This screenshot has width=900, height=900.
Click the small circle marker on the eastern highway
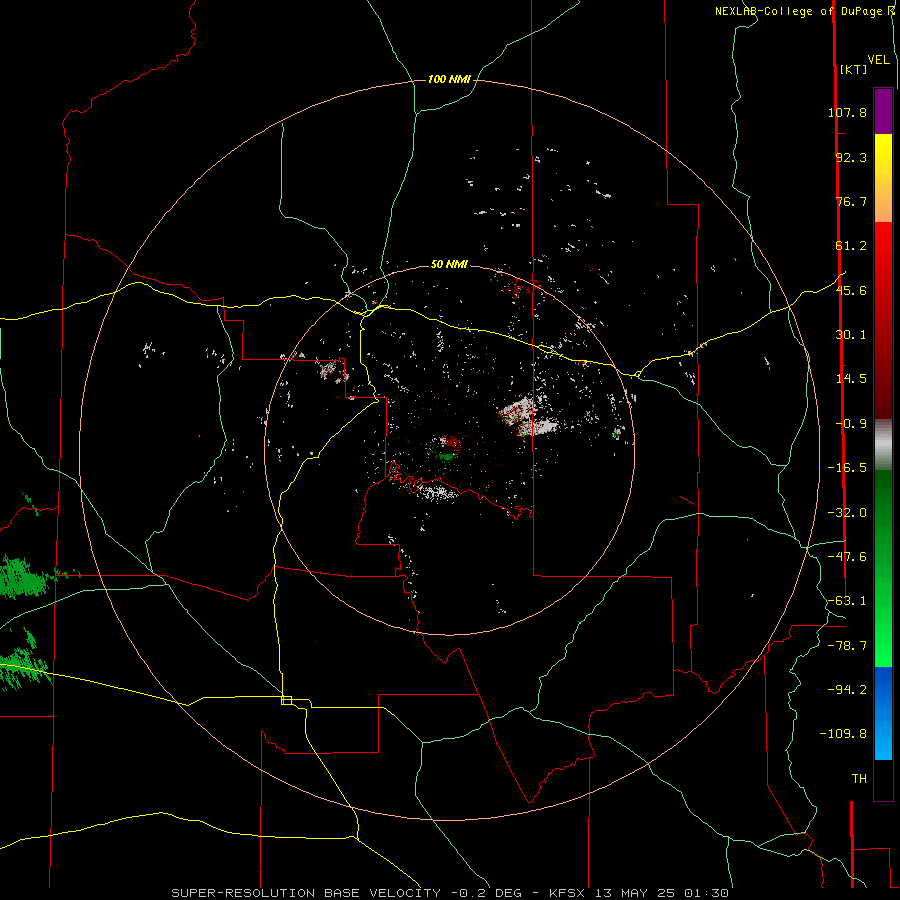[638, 375]
